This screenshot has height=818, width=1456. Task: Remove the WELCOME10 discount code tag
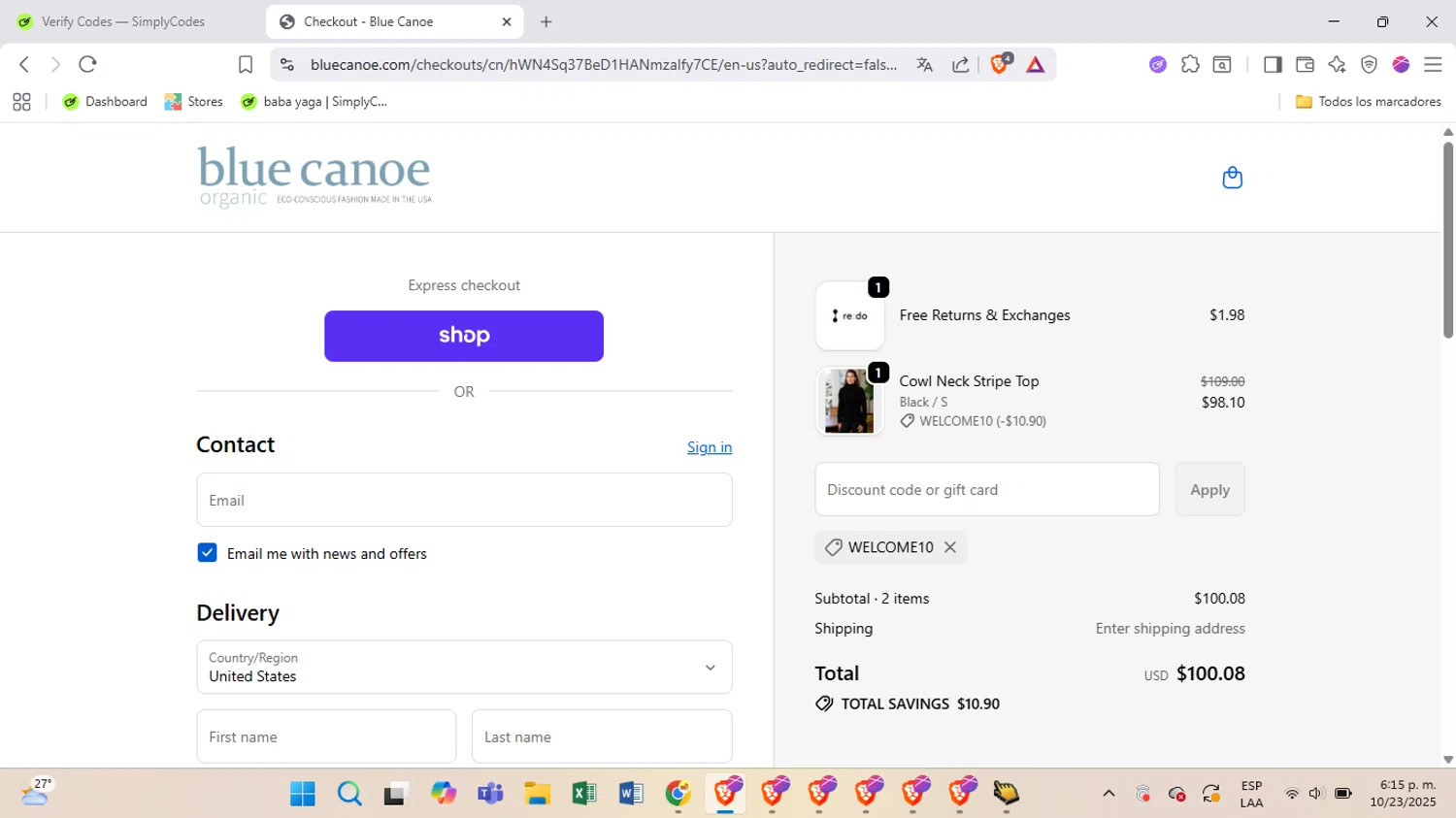pos(950,547)
